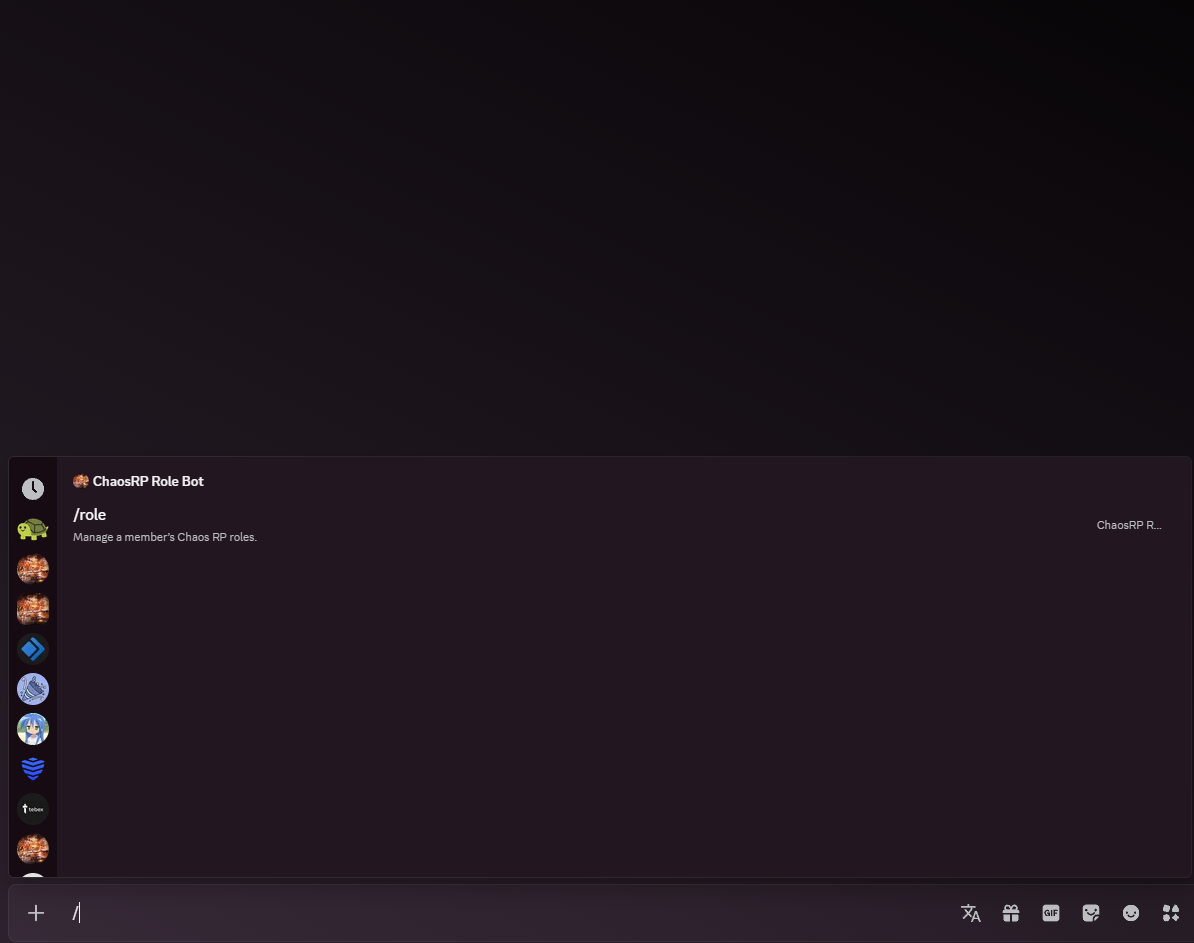This screenshot has width=1194, height=943.
Task: Open the translate icon in message bar
Action: [971, 913]
